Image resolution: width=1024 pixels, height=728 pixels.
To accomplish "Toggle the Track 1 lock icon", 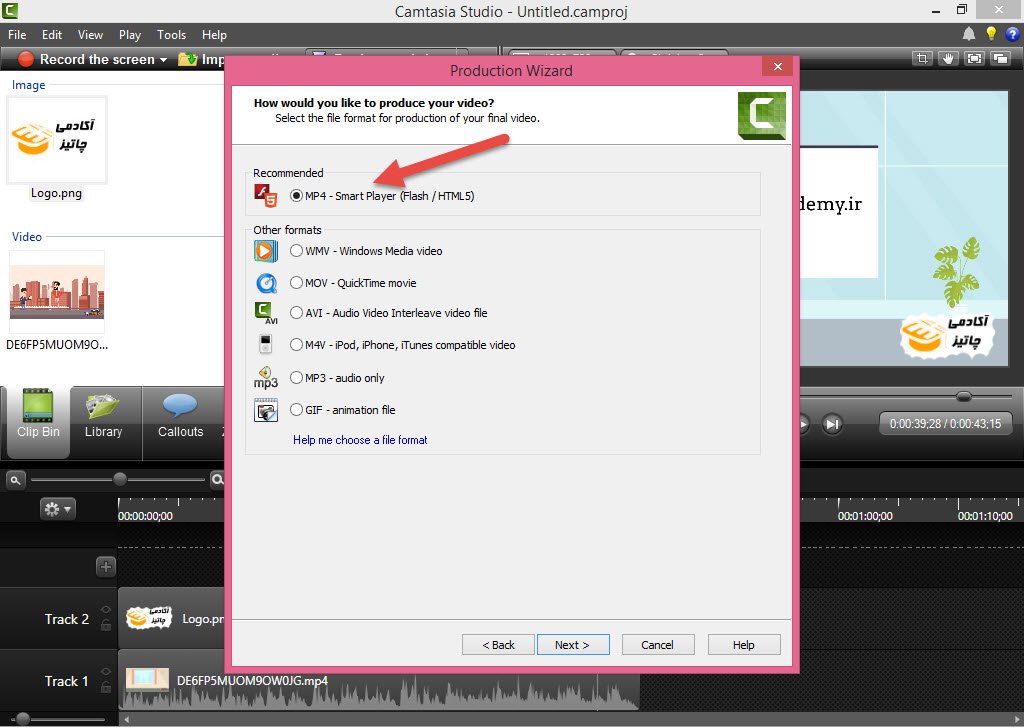I will (106, 686).
